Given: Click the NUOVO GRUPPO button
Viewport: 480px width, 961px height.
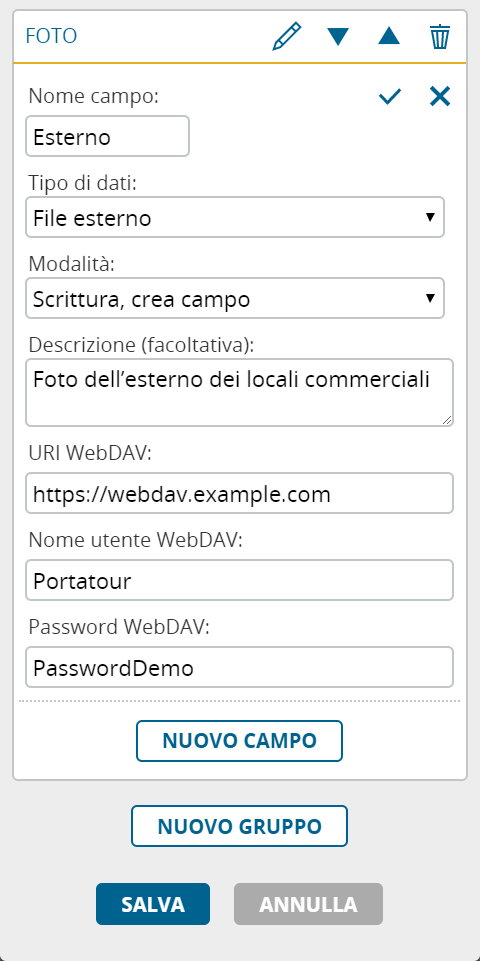Looking at the screenshot, I should 239,826.
